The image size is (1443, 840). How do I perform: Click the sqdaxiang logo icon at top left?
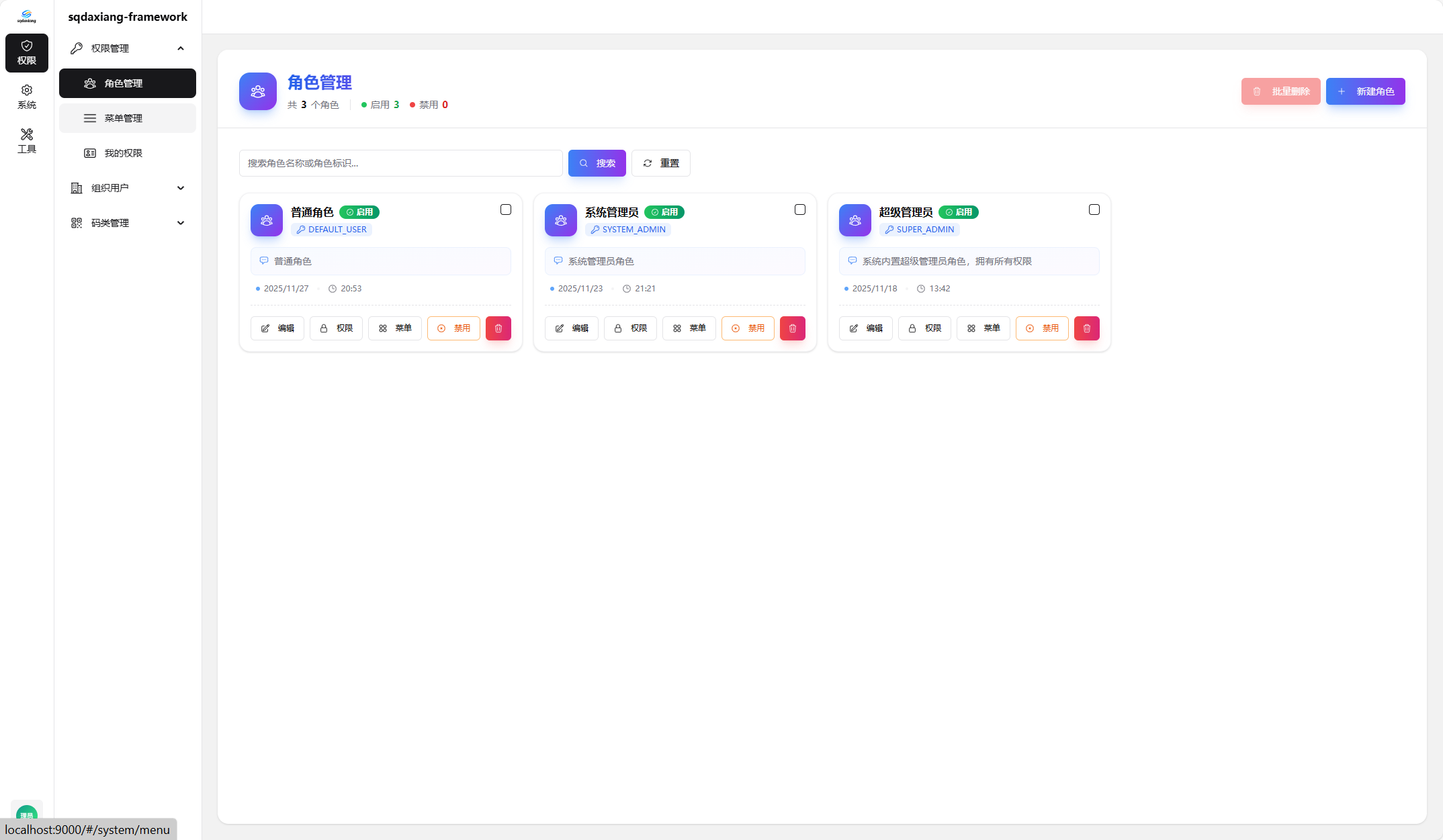coord(27,16)
